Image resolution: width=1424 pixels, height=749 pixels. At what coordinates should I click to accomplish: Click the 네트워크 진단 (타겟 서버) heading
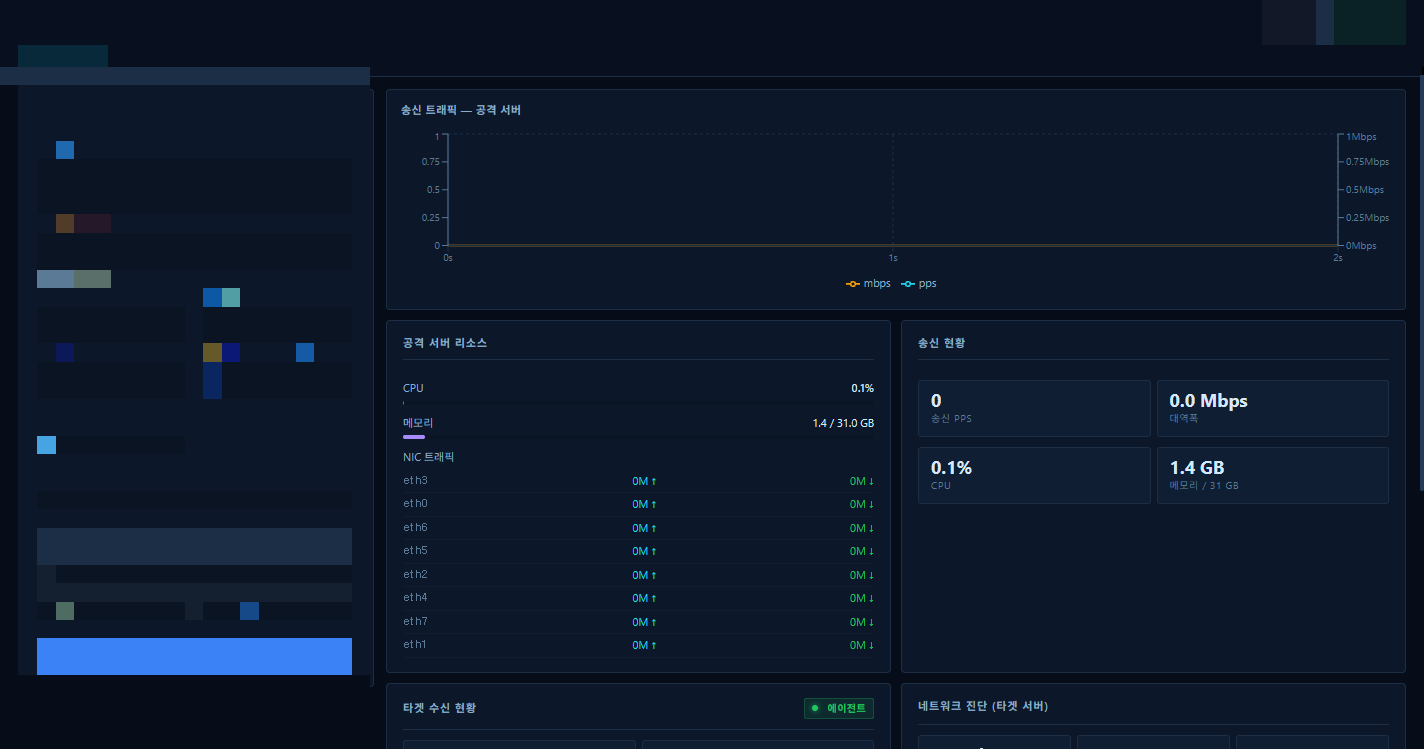(x=982, y=706)
